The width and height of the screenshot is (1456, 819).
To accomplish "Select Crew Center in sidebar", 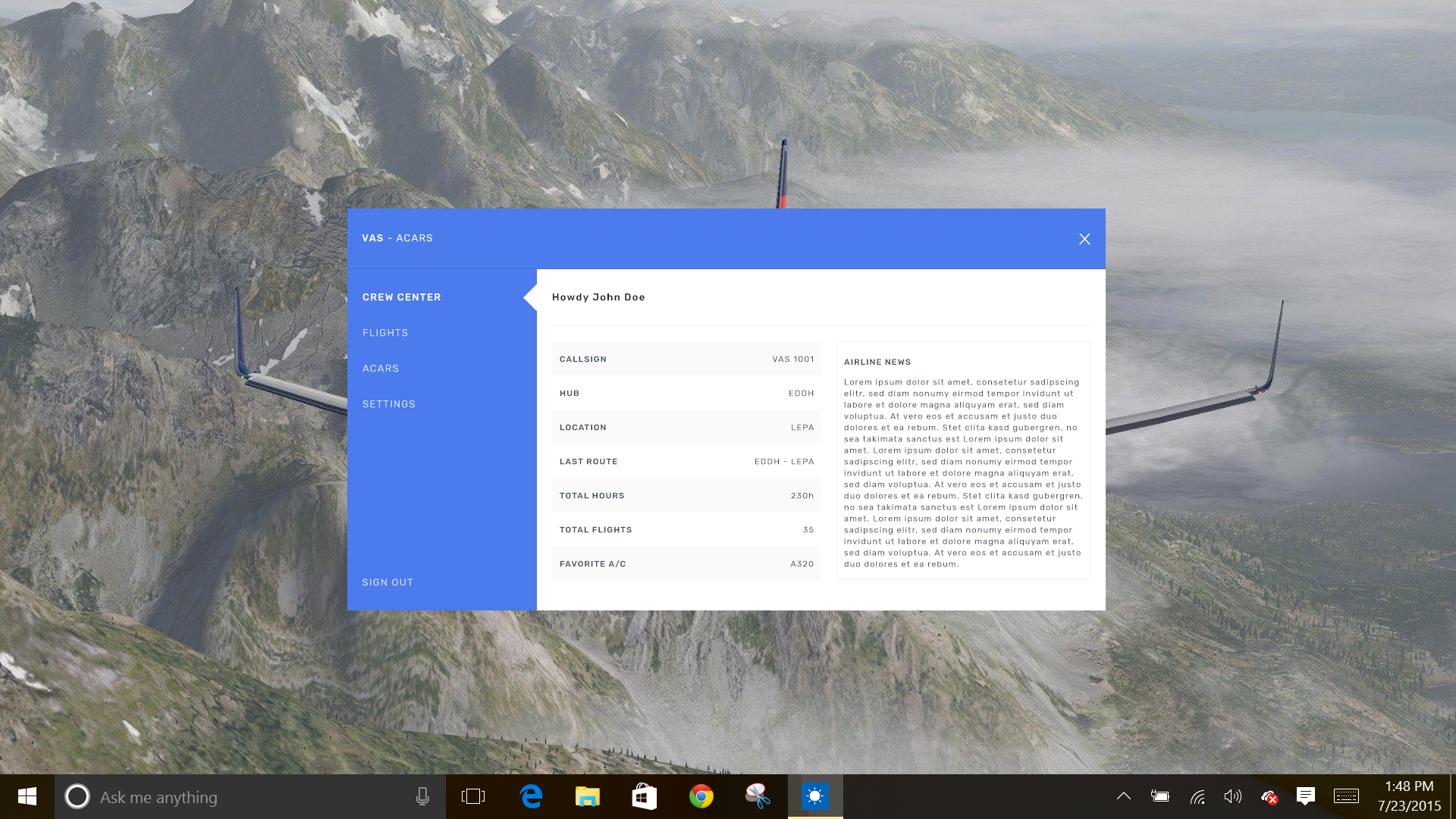I will click(402, 297).
